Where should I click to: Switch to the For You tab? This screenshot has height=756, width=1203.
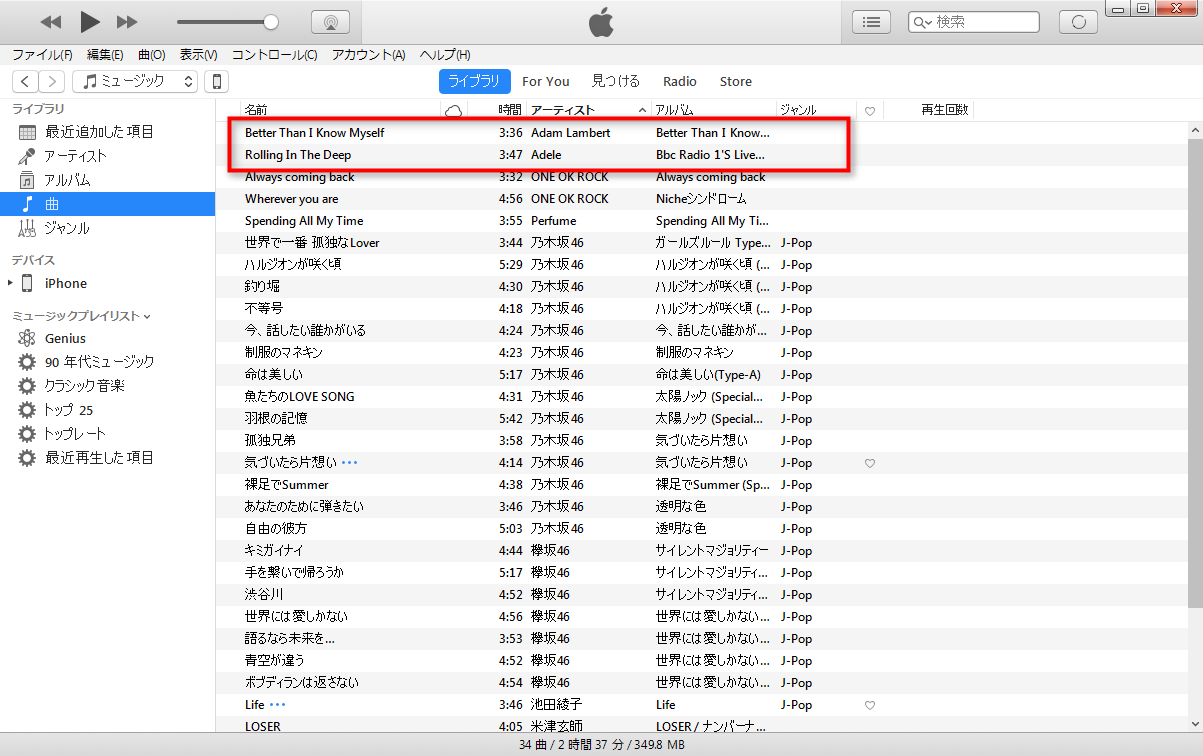pos(546,82)
